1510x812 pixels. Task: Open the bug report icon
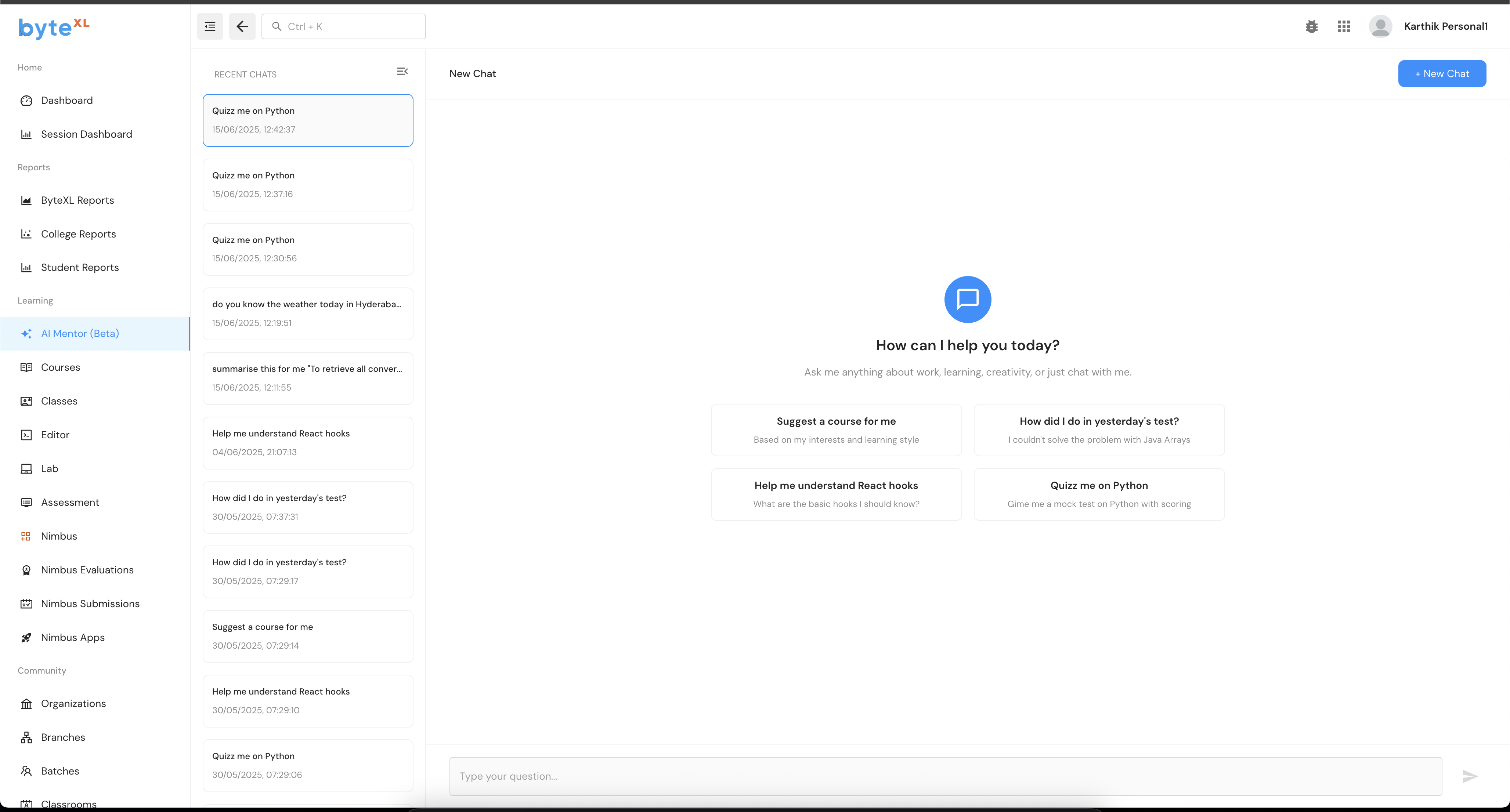pos(1311,26)
